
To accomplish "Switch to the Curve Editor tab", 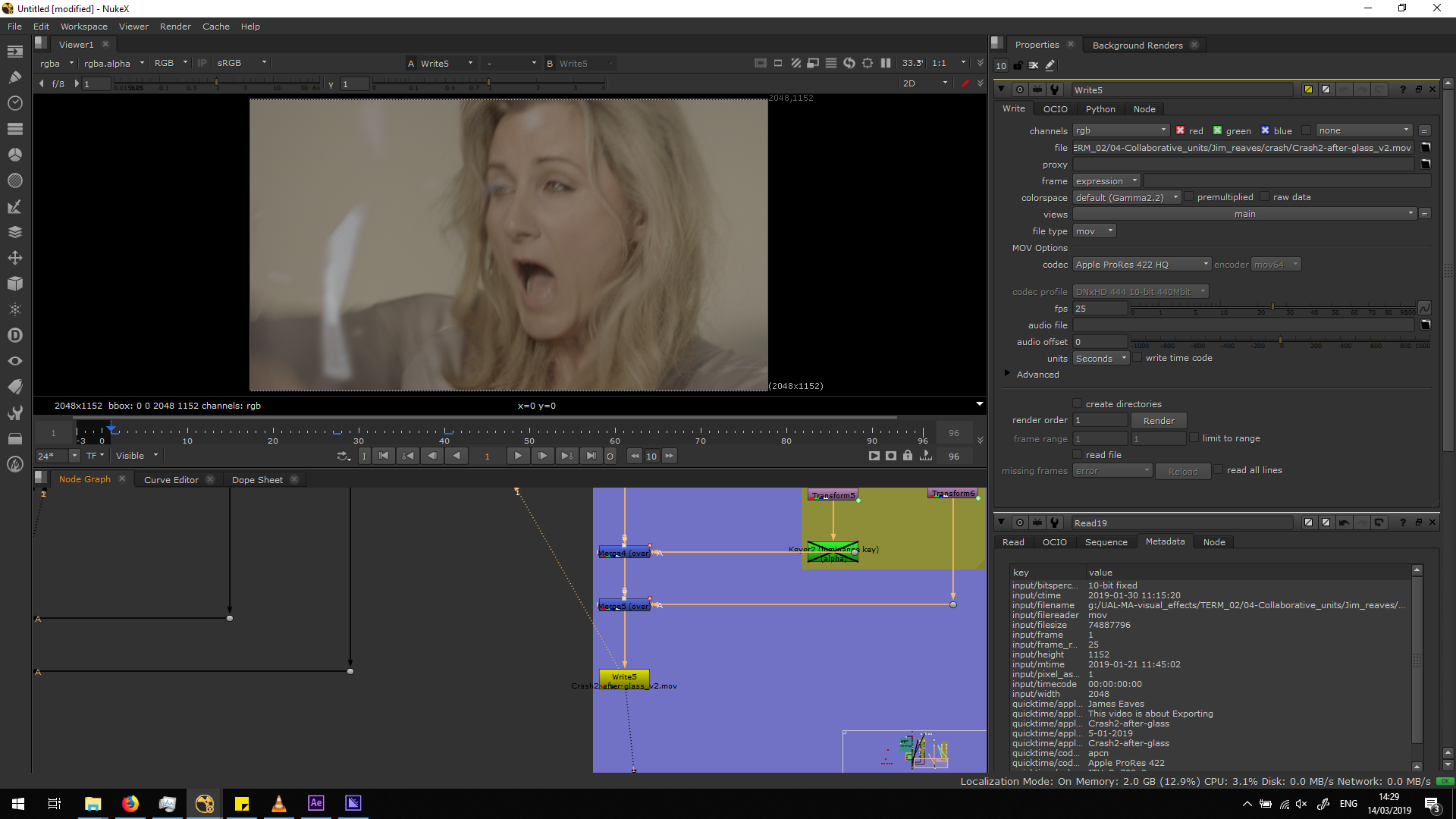I will point(171,480).
